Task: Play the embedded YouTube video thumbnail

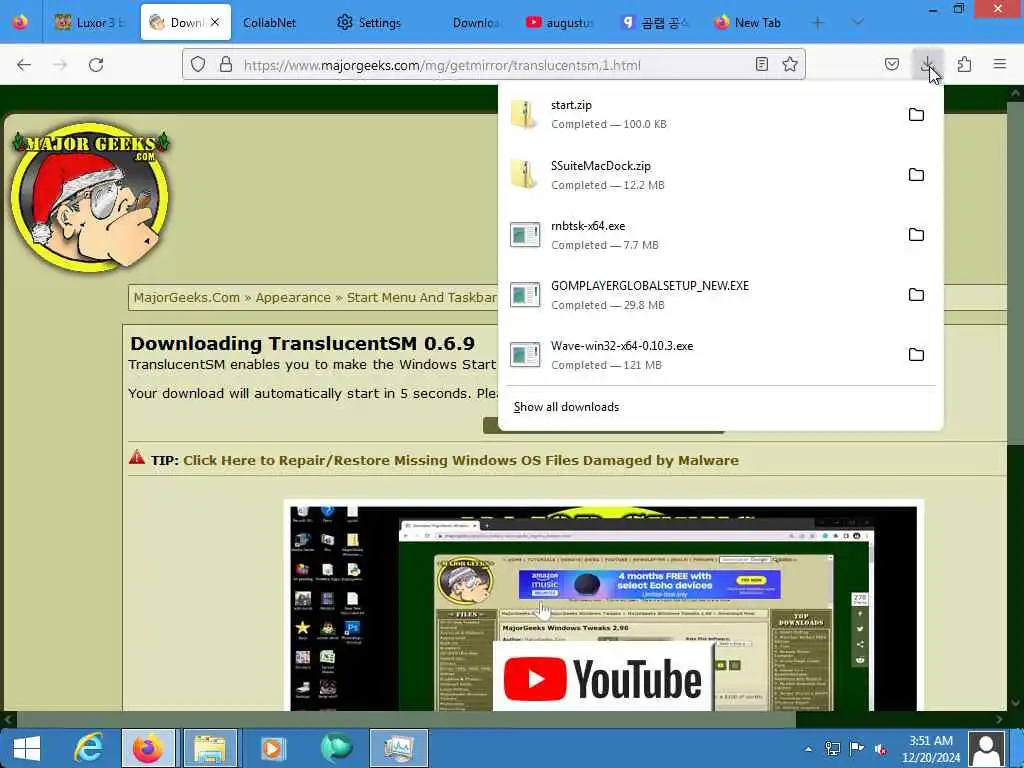Action: click(601, 607)
